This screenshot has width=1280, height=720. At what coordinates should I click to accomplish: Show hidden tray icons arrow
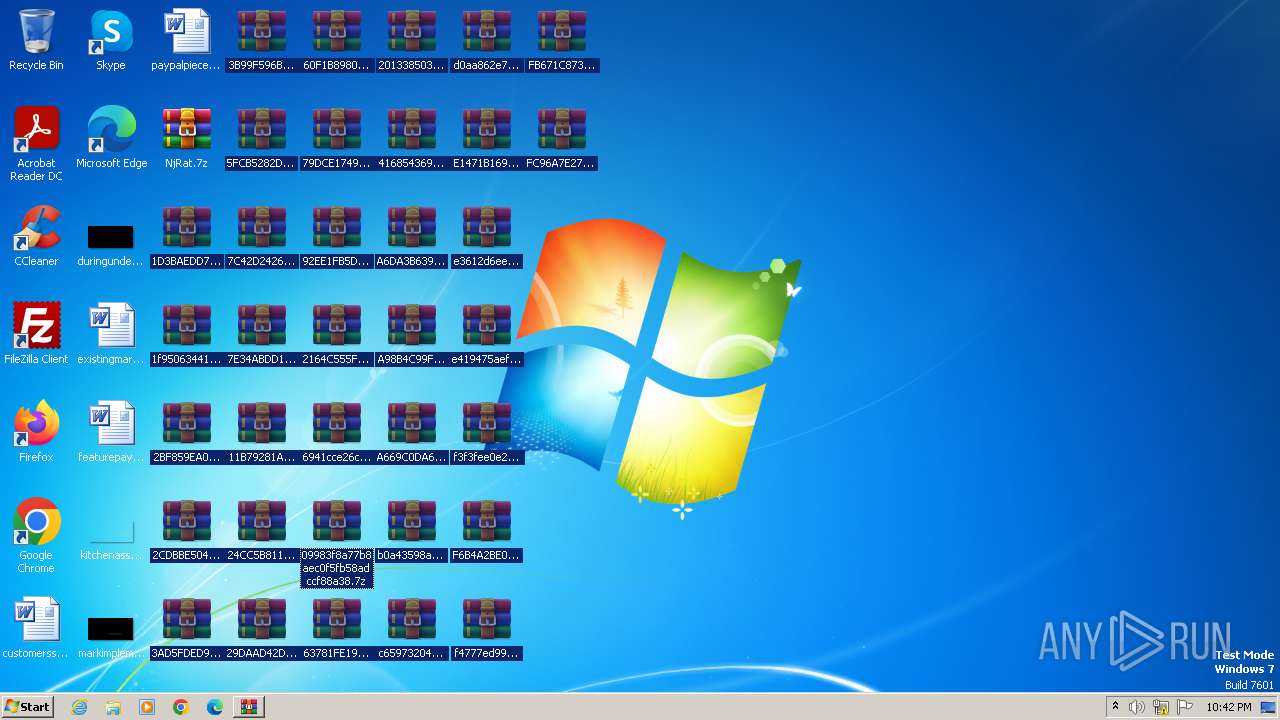click(x=1115, y=707)
